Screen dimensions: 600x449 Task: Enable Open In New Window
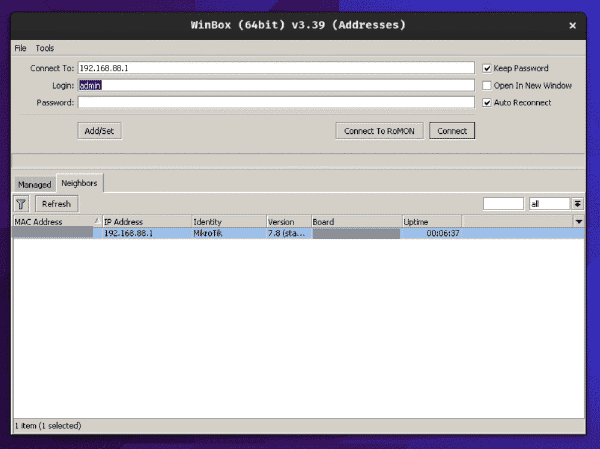[487, 85]
